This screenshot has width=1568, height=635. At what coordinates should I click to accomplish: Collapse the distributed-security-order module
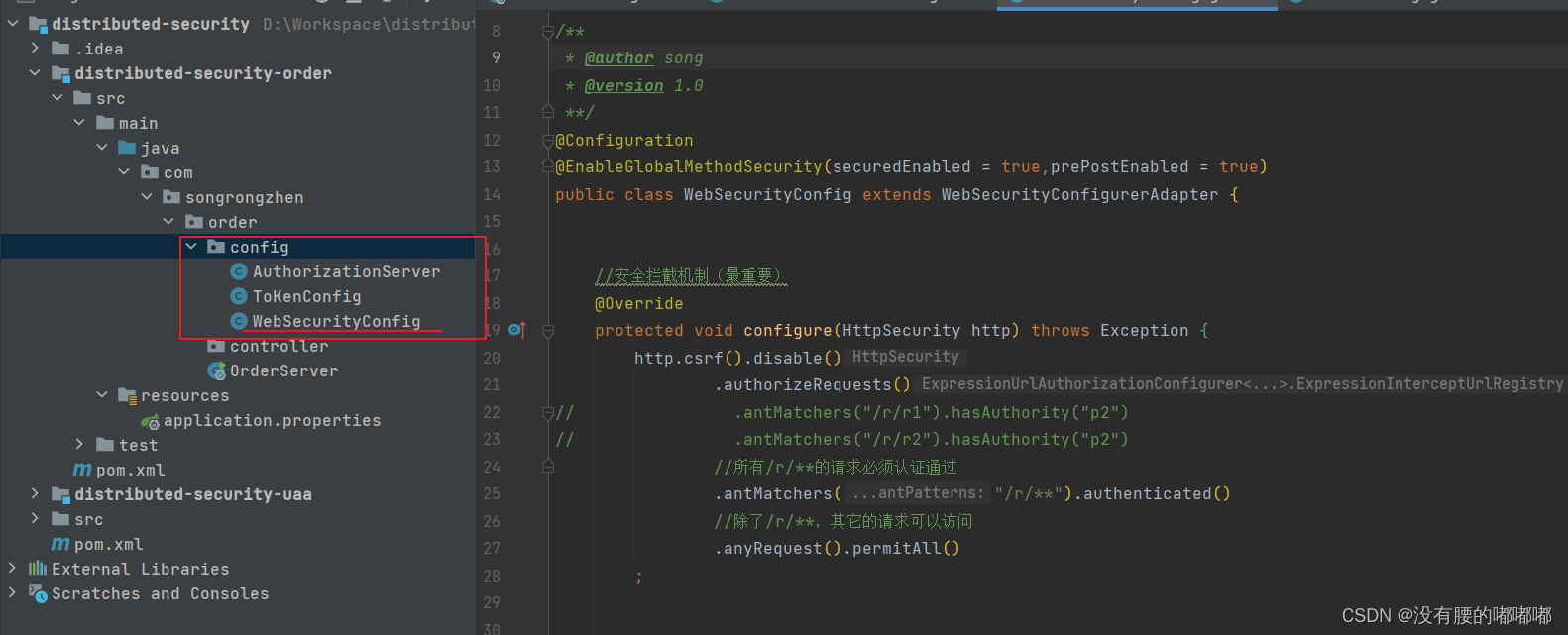tap(36, 72)
